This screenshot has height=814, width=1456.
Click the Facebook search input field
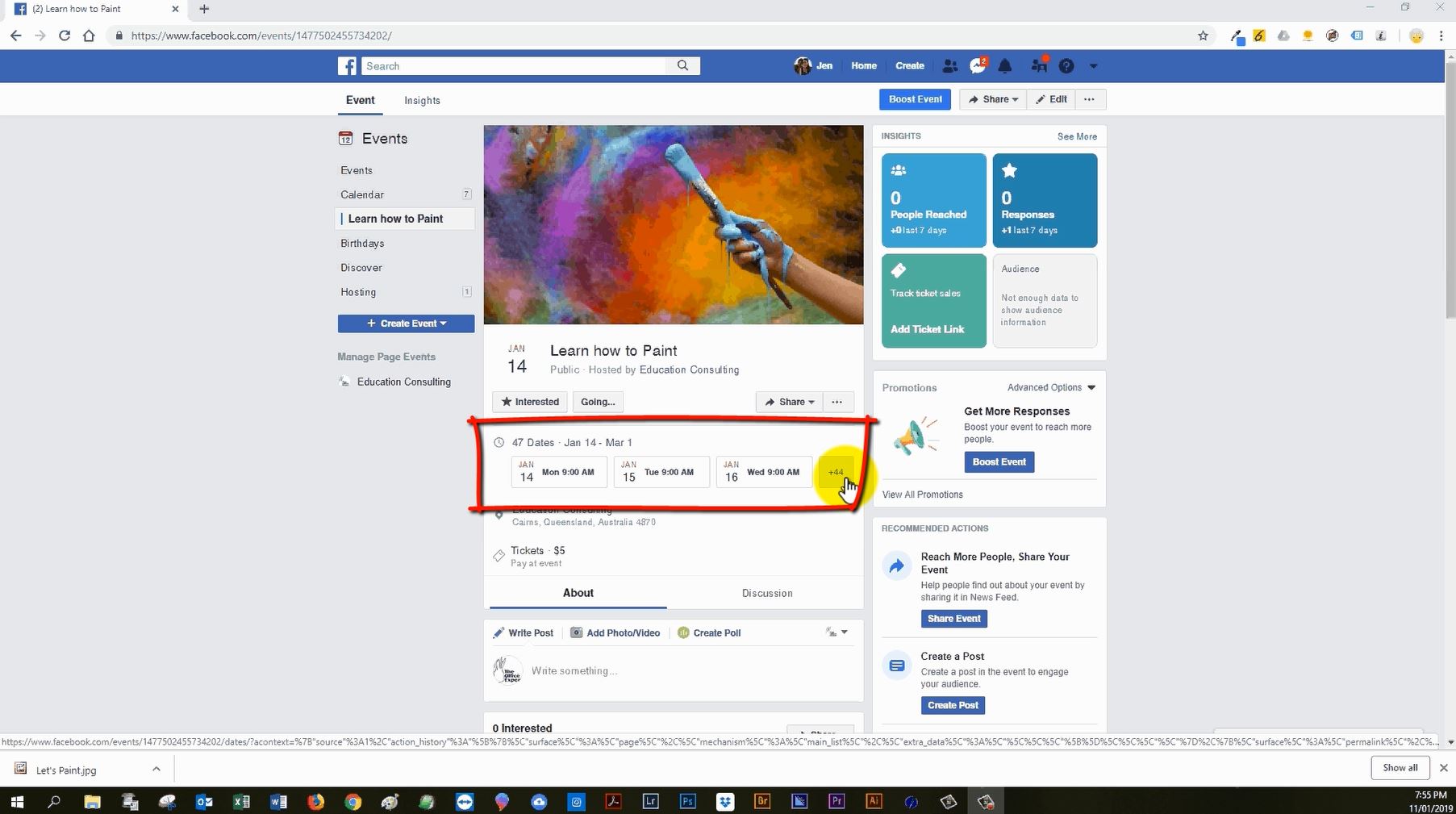[514, 66]
